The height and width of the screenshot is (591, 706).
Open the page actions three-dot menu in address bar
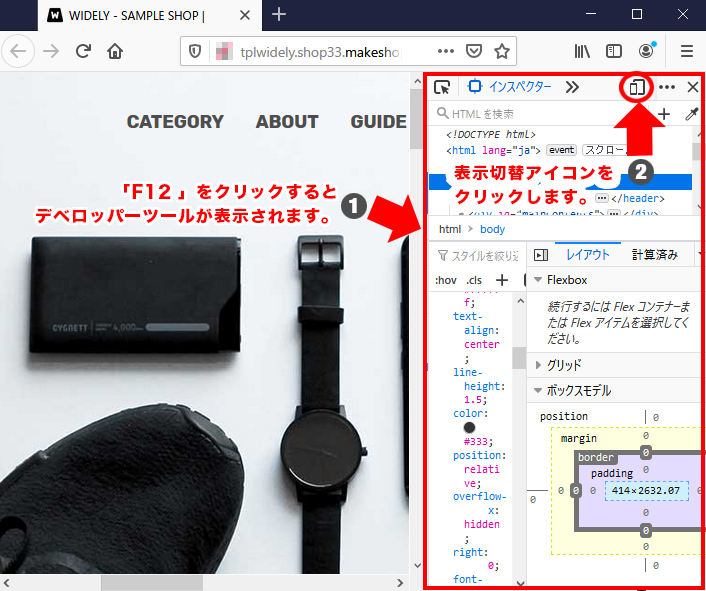tap(445, 51)
